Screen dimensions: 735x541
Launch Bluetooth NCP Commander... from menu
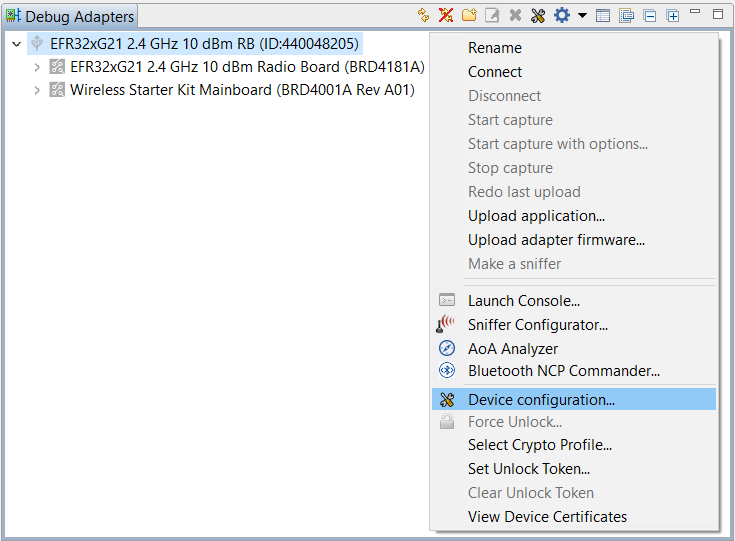[563, 371]
